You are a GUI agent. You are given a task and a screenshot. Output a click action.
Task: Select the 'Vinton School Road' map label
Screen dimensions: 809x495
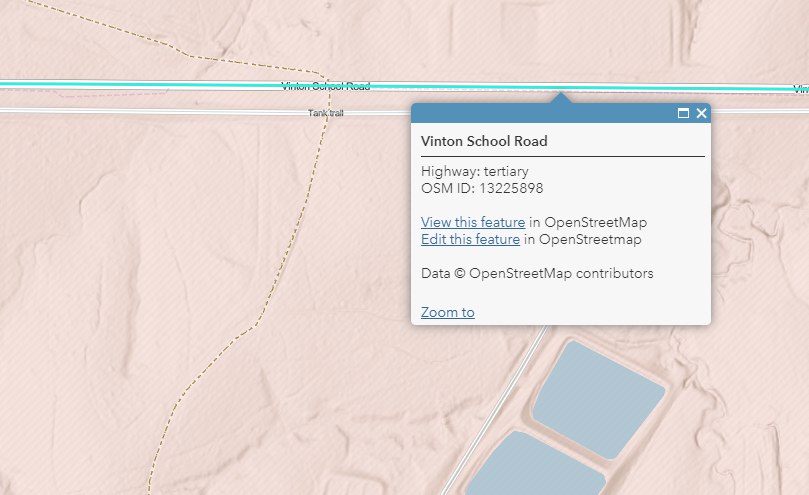(x=326, y=86)
